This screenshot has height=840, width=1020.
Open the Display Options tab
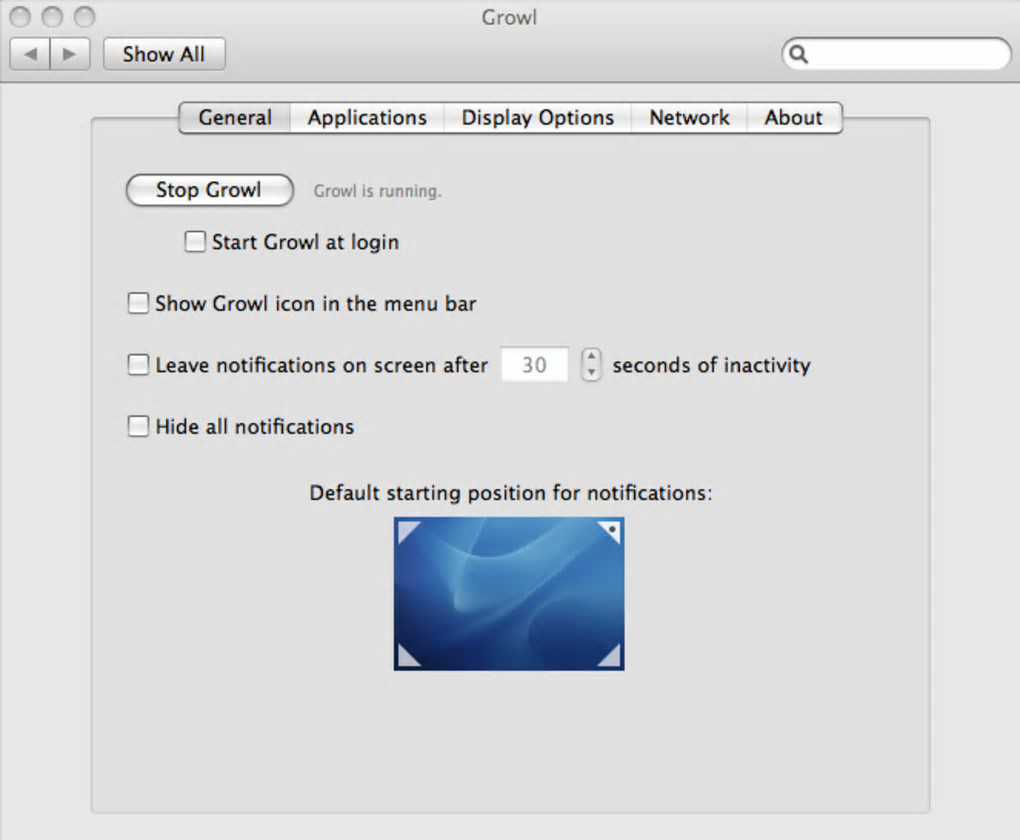[537, 118]
